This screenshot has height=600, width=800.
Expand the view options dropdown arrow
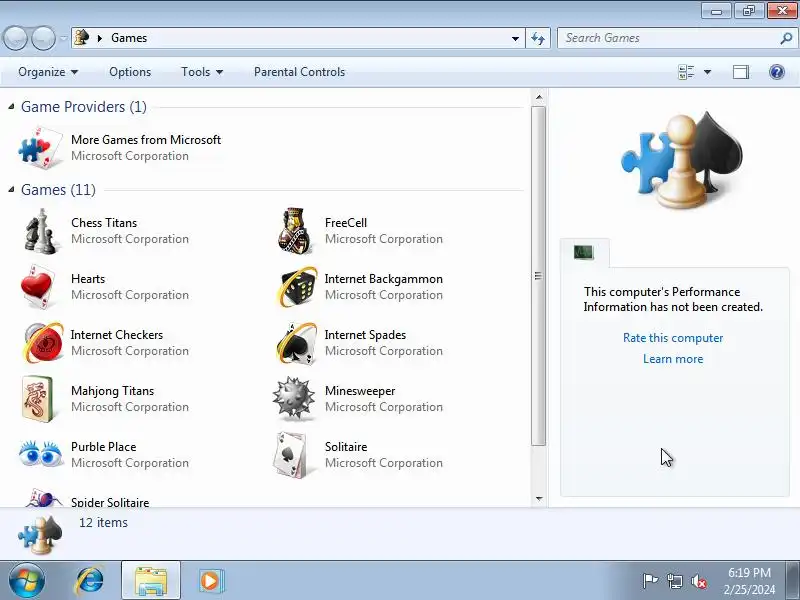click(x=708, y=72)
